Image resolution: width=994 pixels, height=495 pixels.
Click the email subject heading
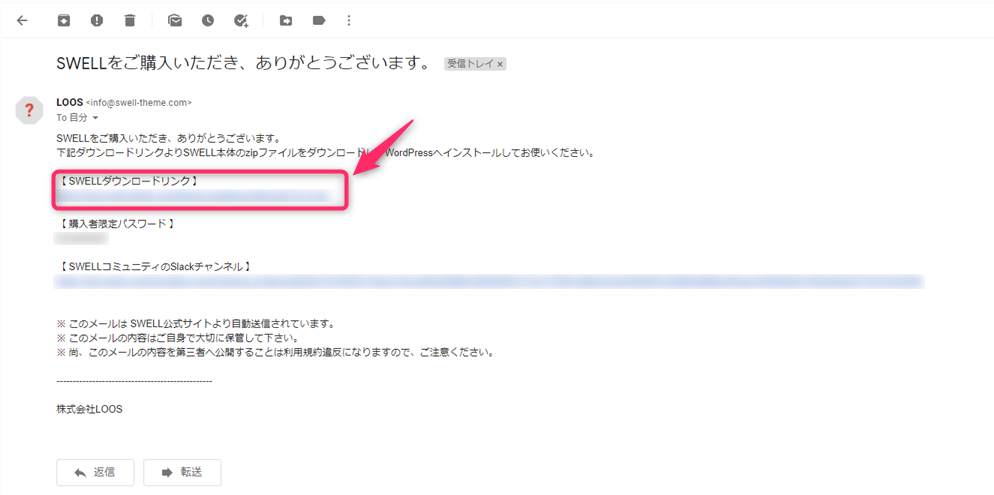245,63
